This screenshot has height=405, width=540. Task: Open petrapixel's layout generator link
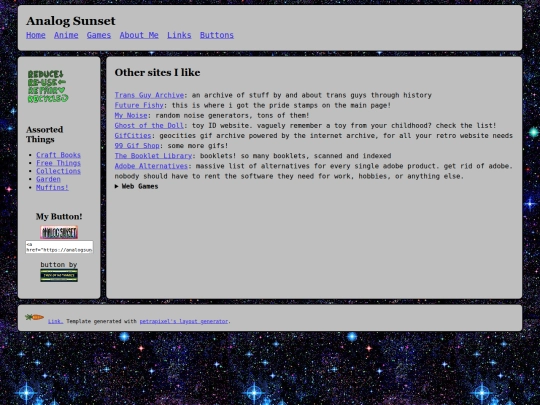tap(184, 321)
